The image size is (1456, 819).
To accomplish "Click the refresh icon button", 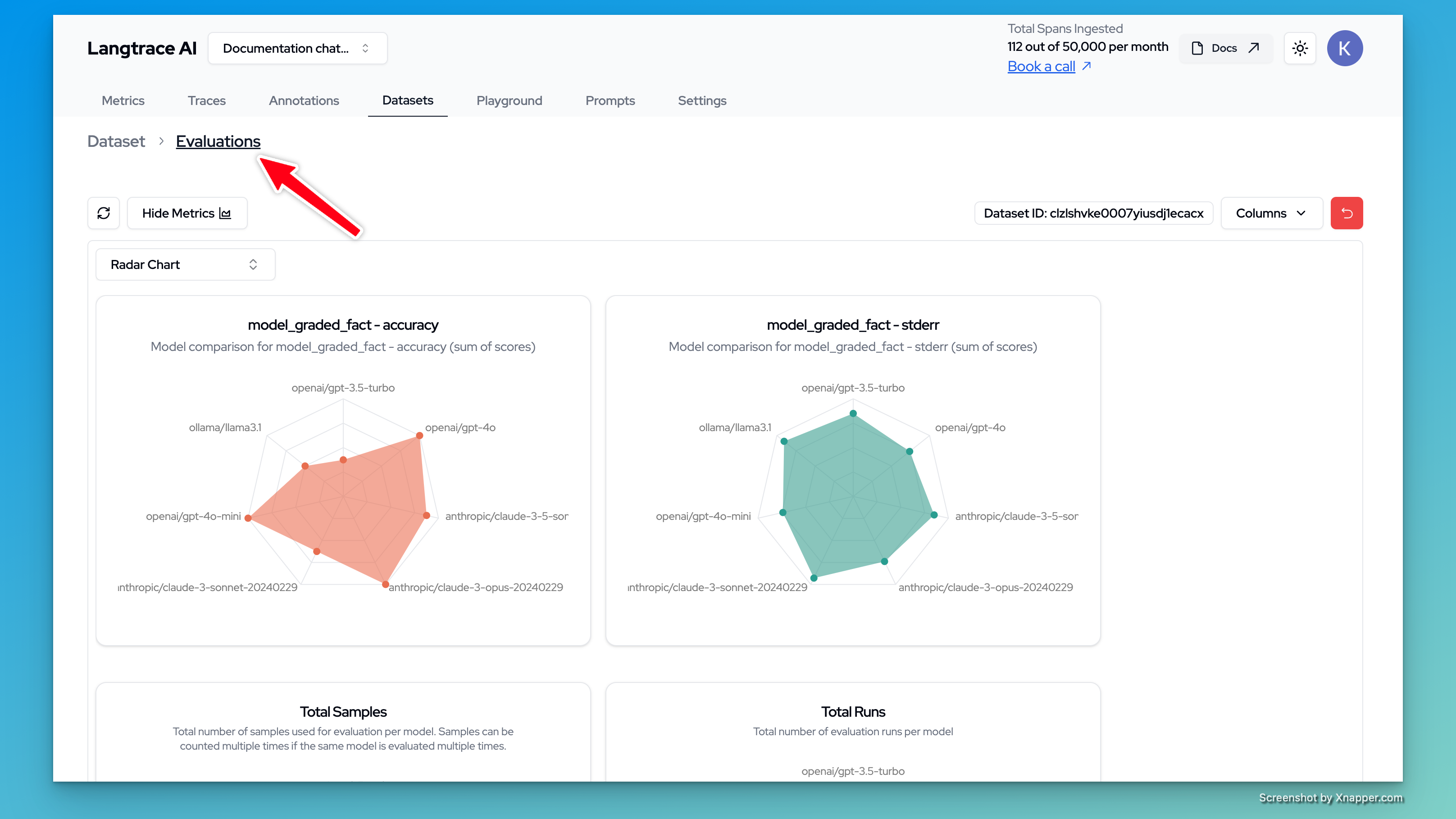I will [x=104, y=213].
